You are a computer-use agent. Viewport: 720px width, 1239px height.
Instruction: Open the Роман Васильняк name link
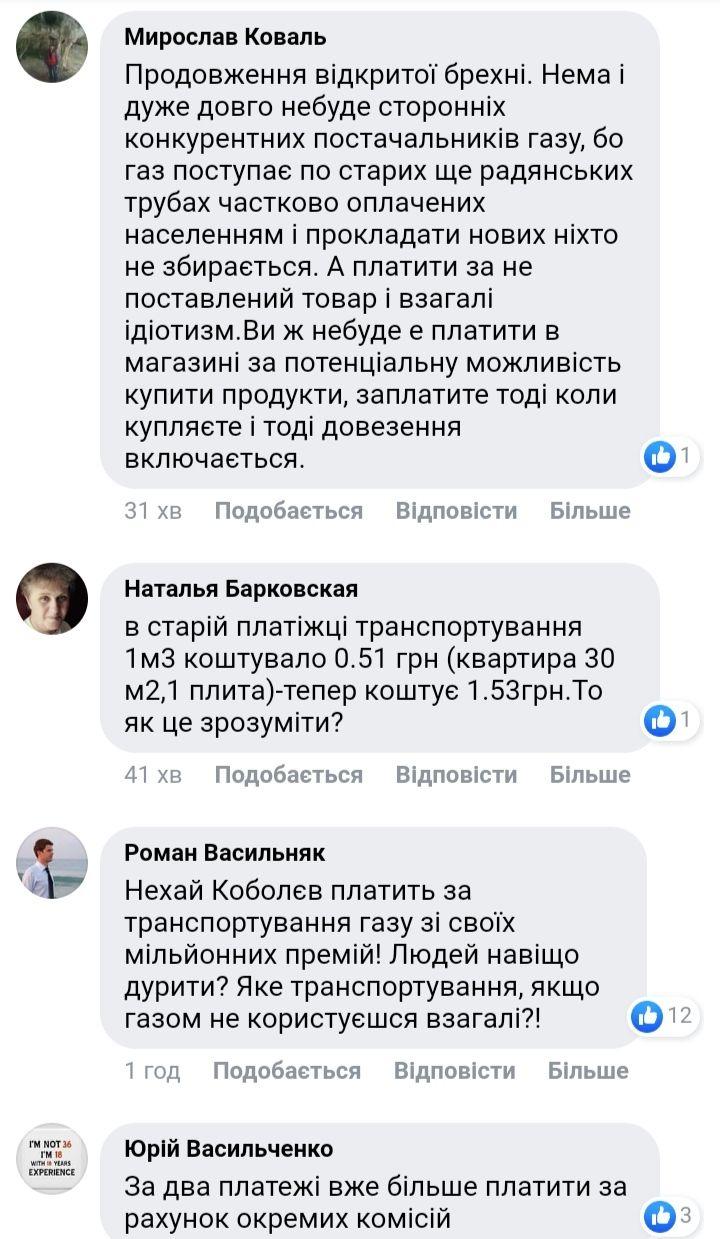click(x=224, y=853)
